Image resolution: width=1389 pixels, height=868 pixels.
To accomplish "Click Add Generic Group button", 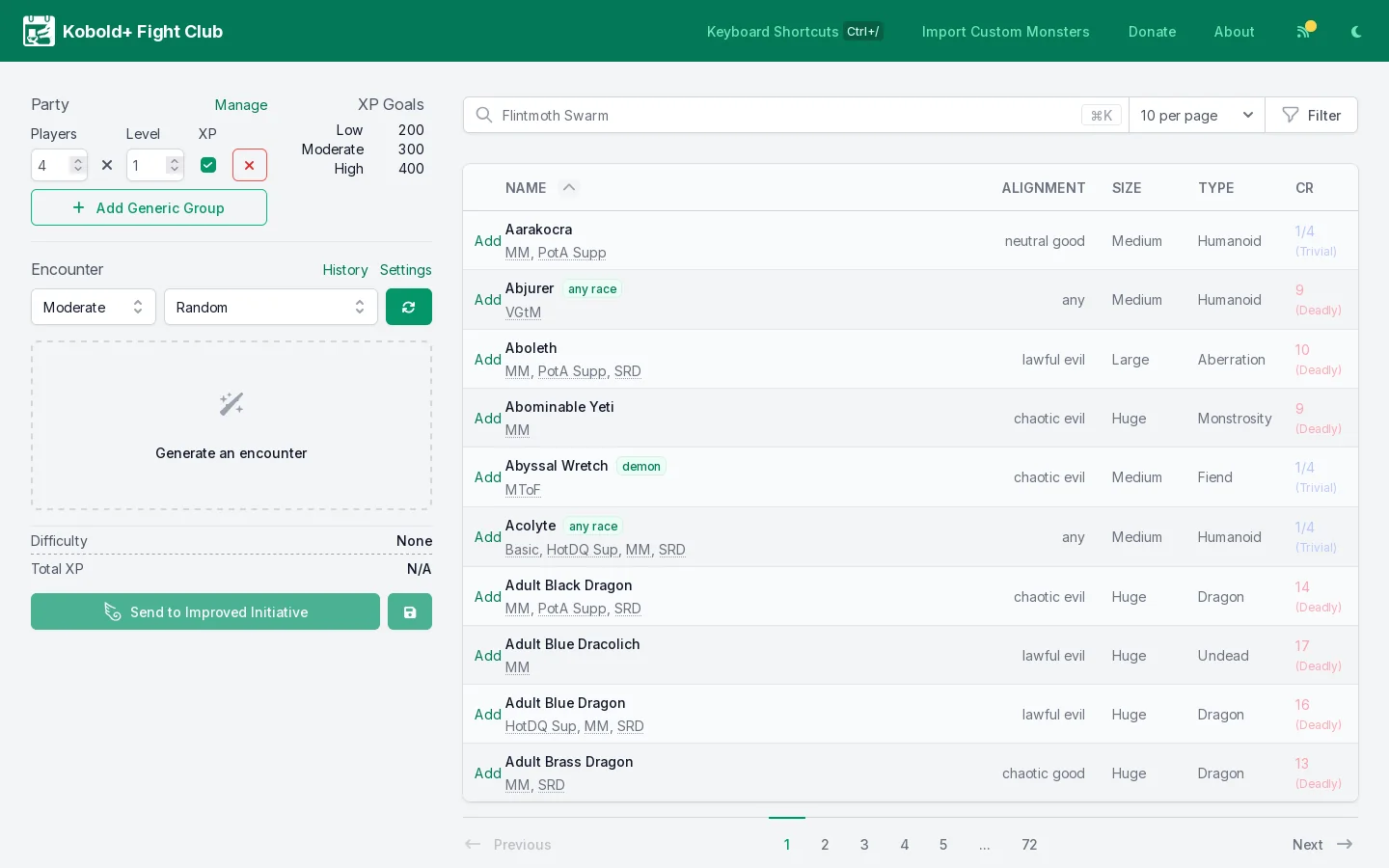I will (x=149, y=207).
